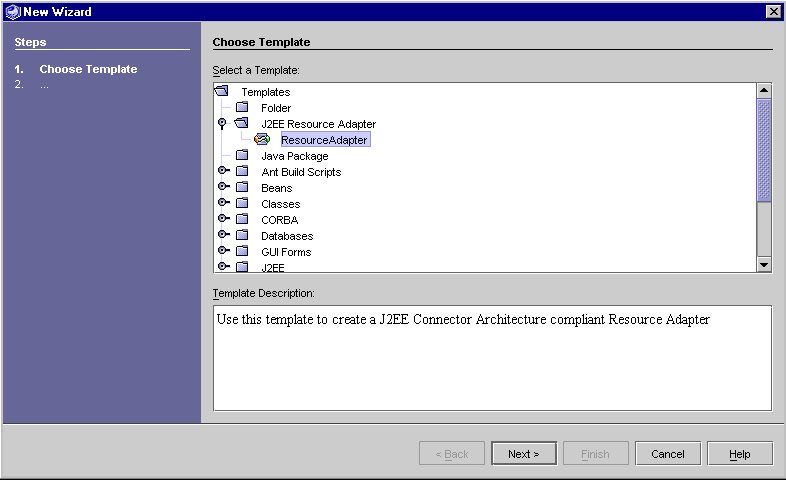Collapse the J2EE Resource Adapter node
The height and width of the screenshot is (480, 786).
click(222, 123)
